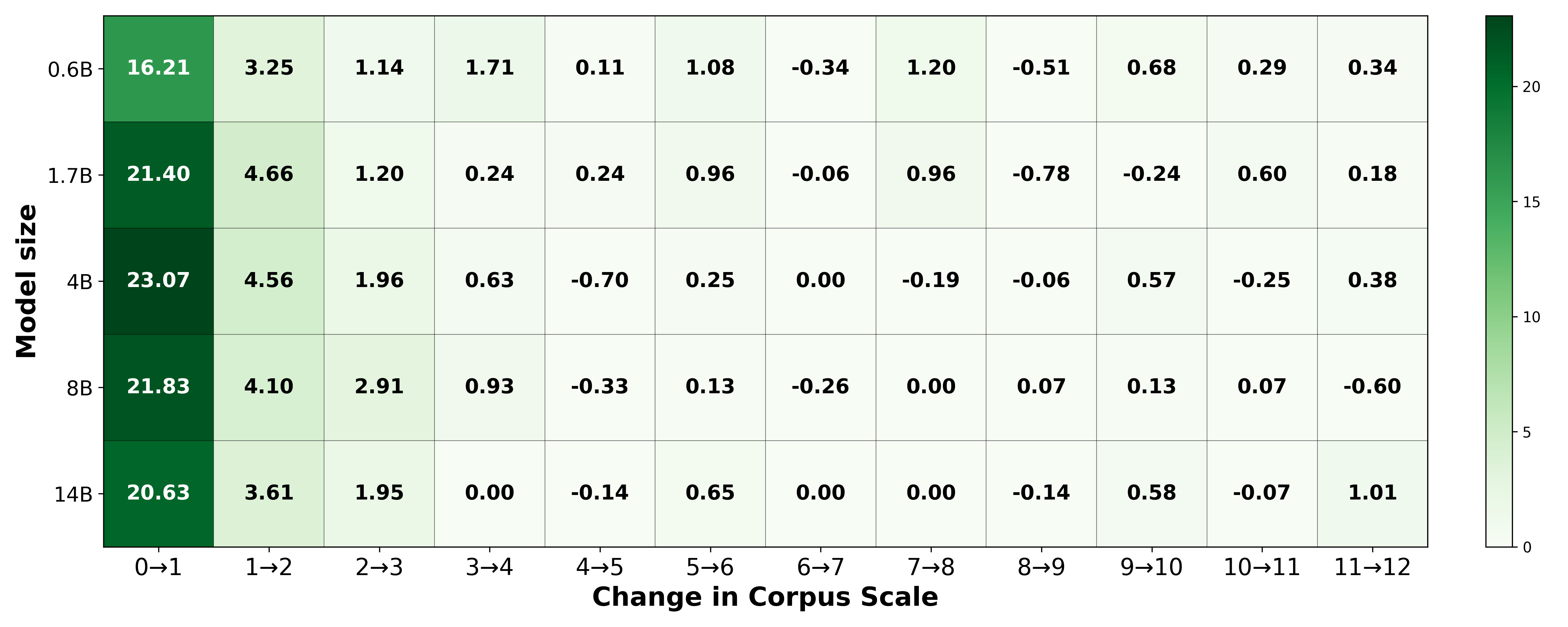This screenshot has width=1568, height=627.
Task: Click the colorbar tick label 20
Action: 1531,87
